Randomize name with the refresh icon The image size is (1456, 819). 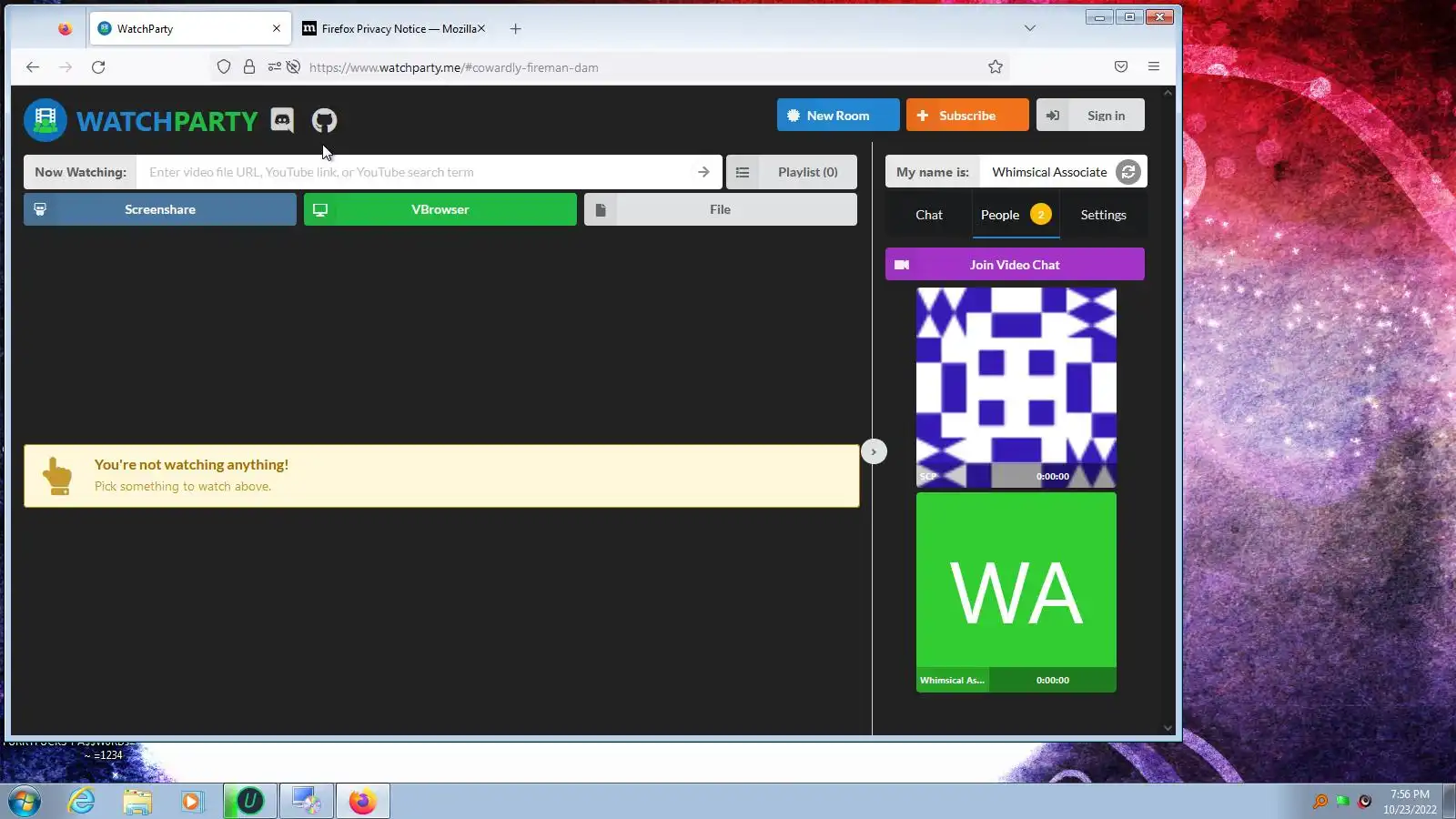1128,172
